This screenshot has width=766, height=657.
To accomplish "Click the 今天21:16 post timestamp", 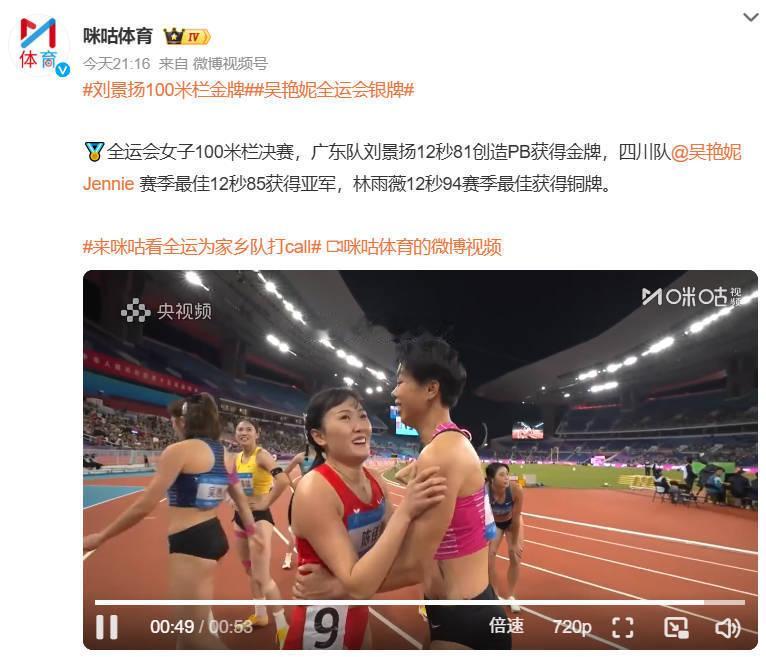I will [116, 64].
